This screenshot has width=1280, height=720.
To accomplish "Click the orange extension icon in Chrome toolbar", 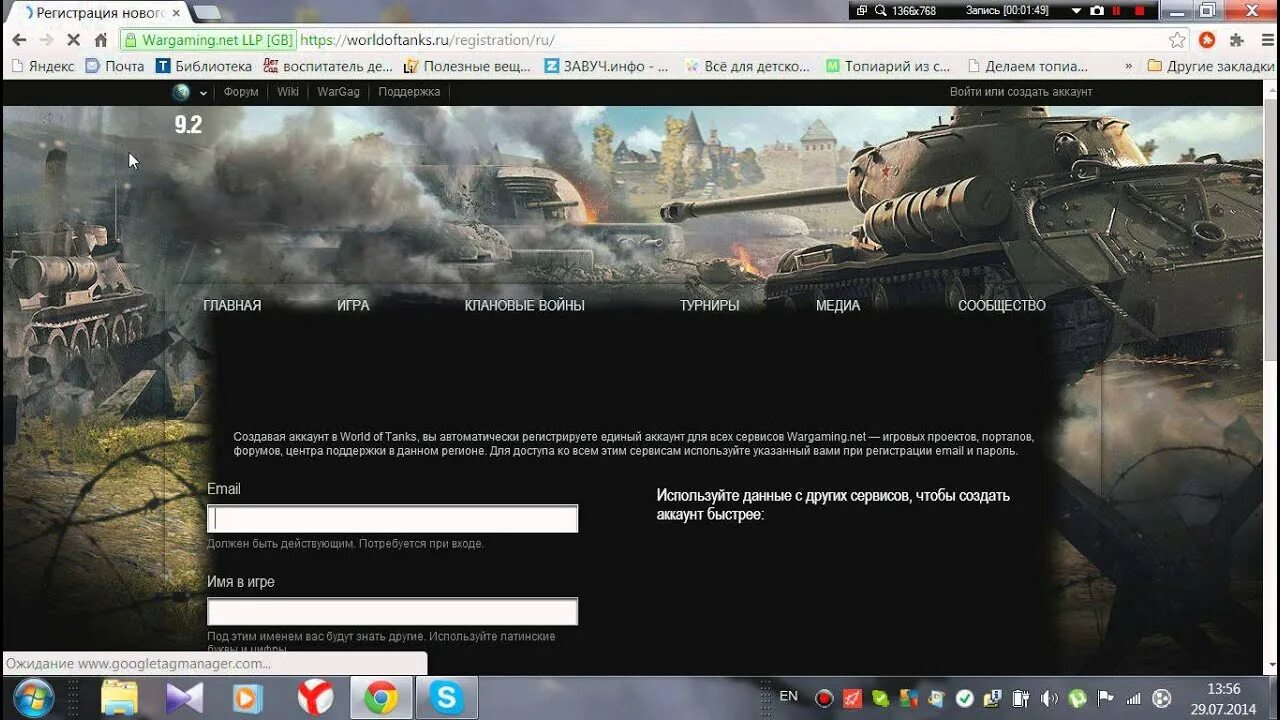I will coord(1207,40).
